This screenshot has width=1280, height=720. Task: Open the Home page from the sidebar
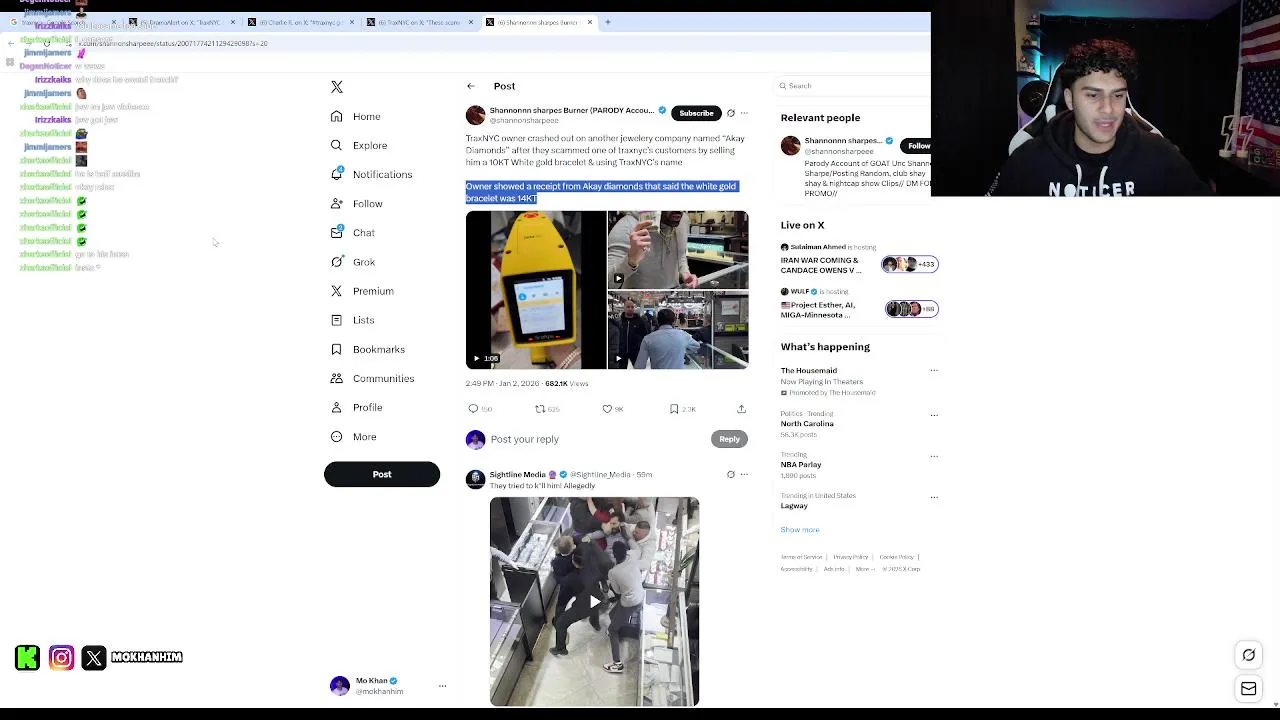click(356, 117)
